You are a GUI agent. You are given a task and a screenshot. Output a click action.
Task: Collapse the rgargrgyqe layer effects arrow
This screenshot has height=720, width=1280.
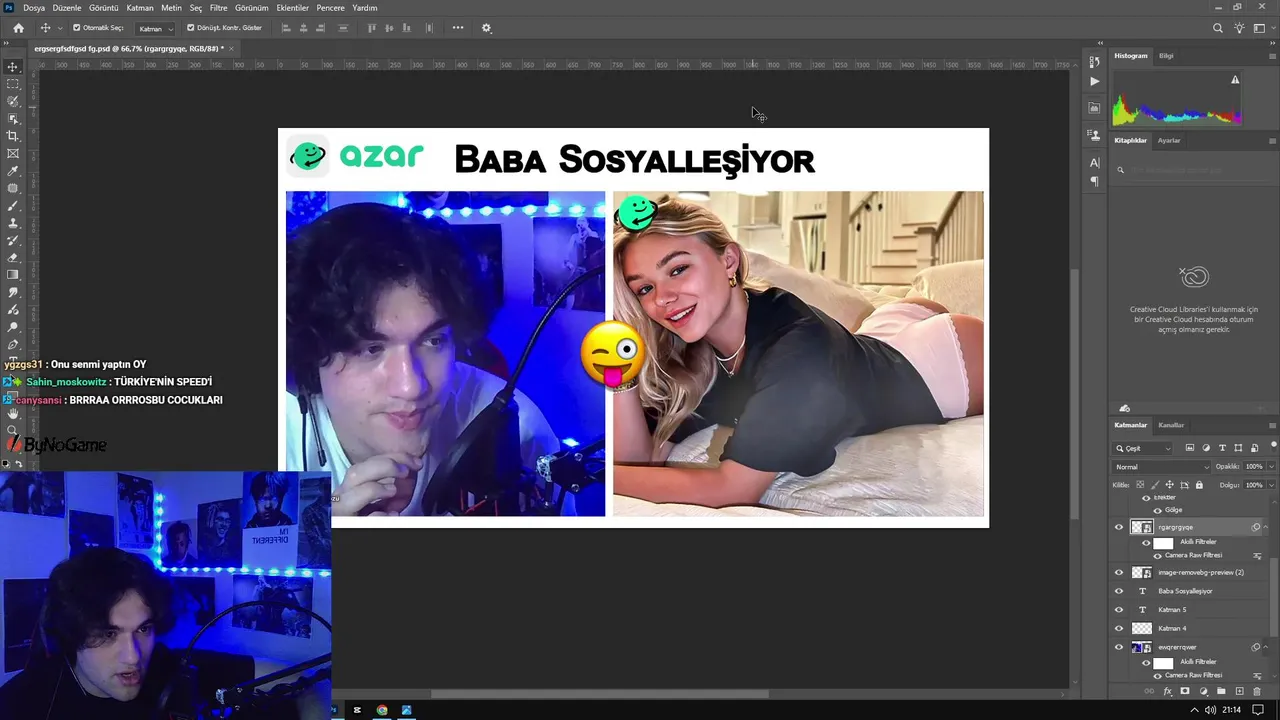click(1266, 527)
